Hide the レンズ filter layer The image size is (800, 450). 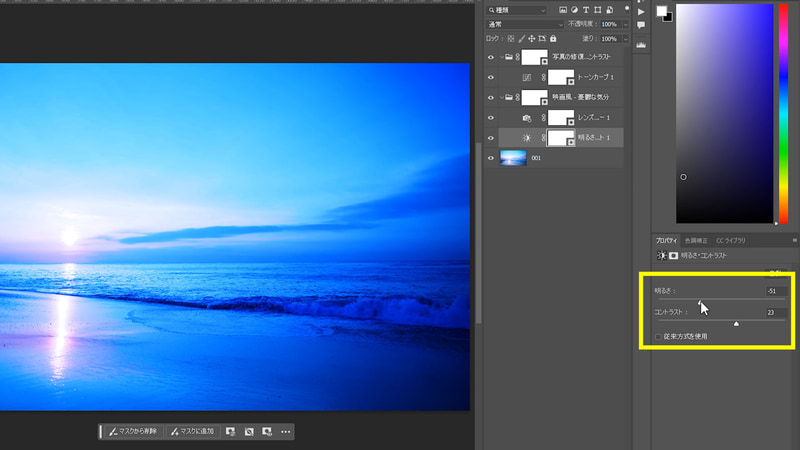tap(491, 118)
